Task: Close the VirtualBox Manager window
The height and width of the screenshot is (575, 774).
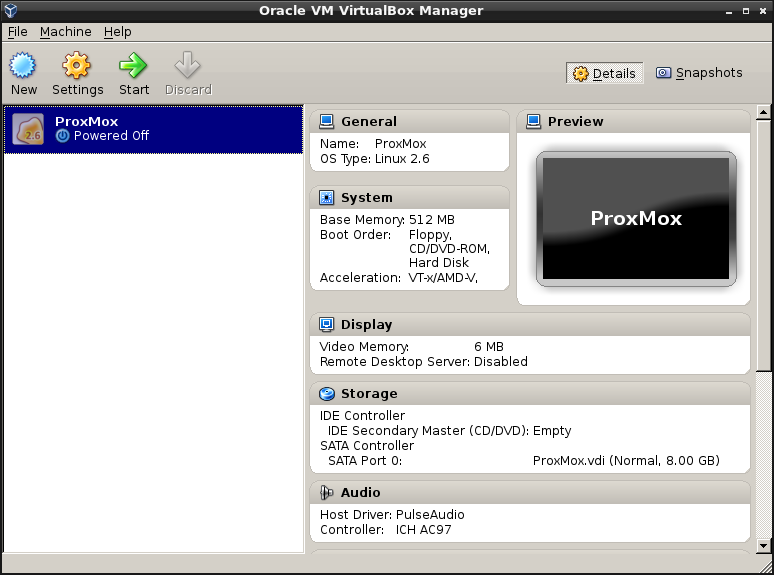Action: pyautogui.click(x=763, y=11)
